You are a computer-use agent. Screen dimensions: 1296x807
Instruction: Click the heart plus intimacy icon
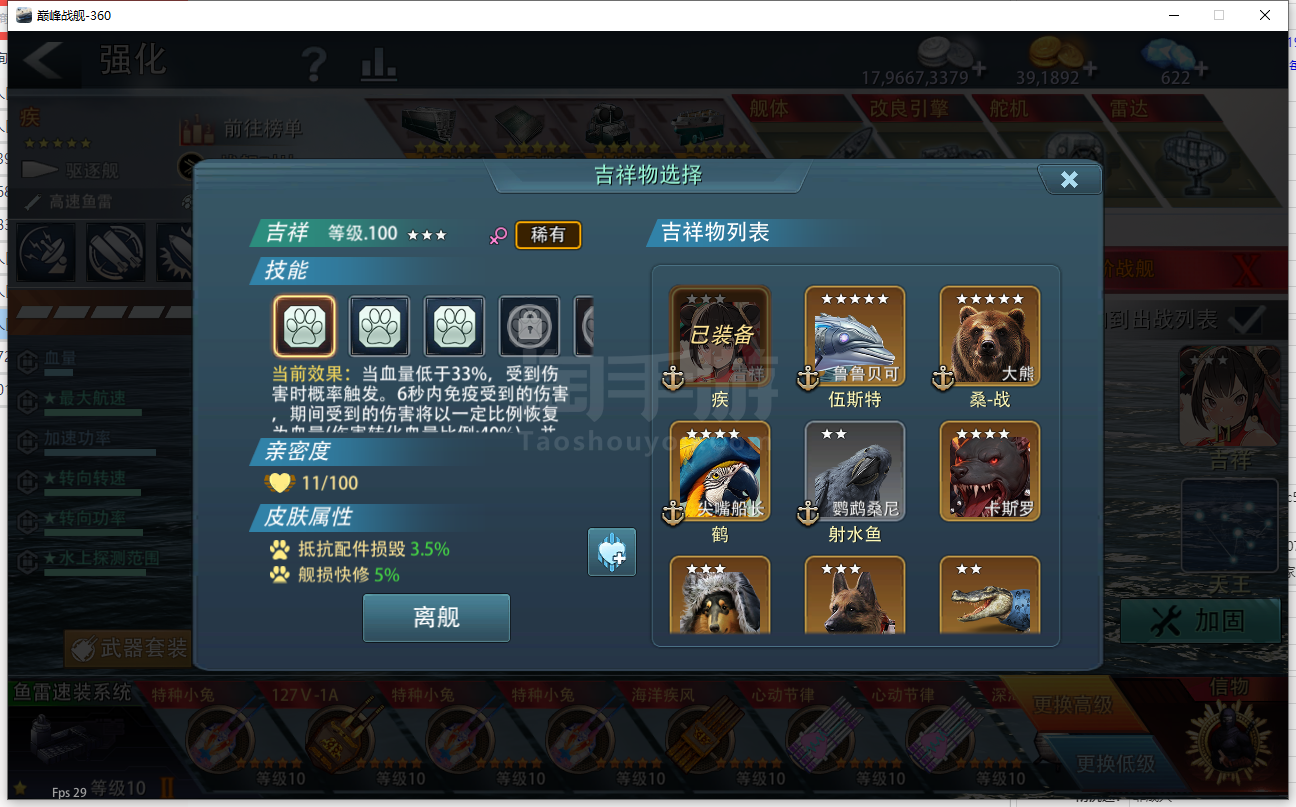(612, 552)
